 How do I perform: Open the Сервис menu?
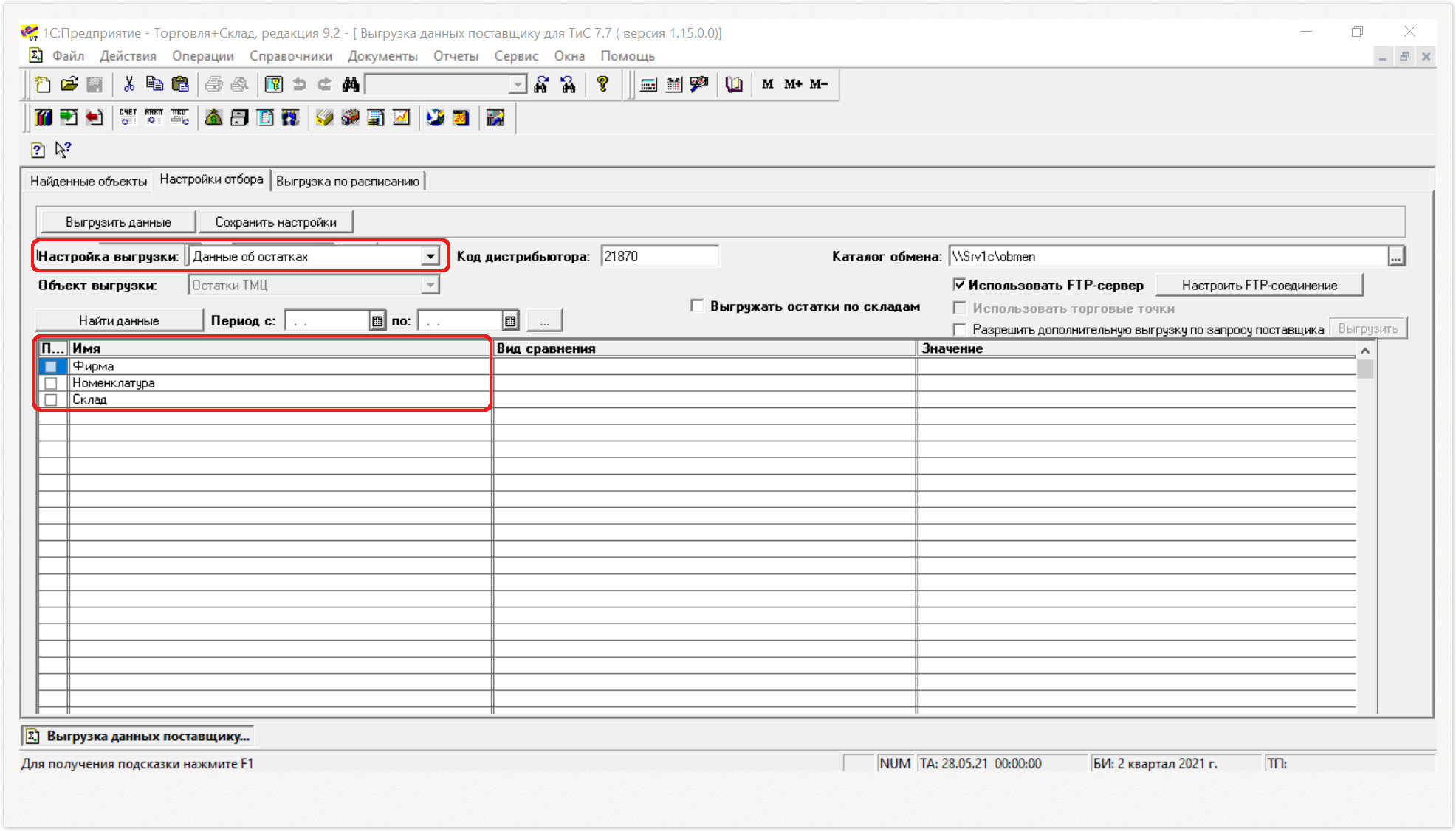(516, 56)
